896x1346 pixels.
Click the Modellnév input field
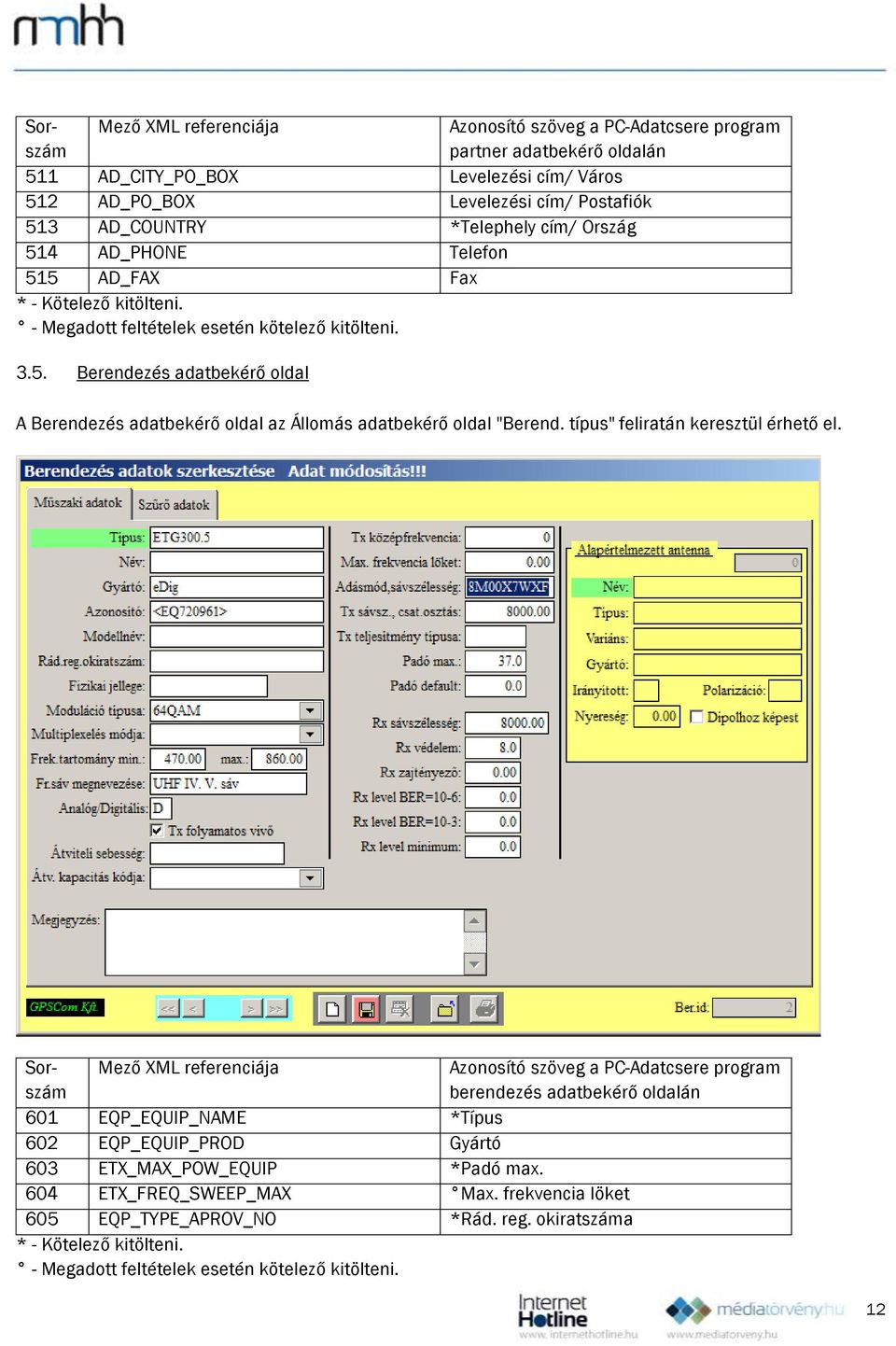click(237, 637)
